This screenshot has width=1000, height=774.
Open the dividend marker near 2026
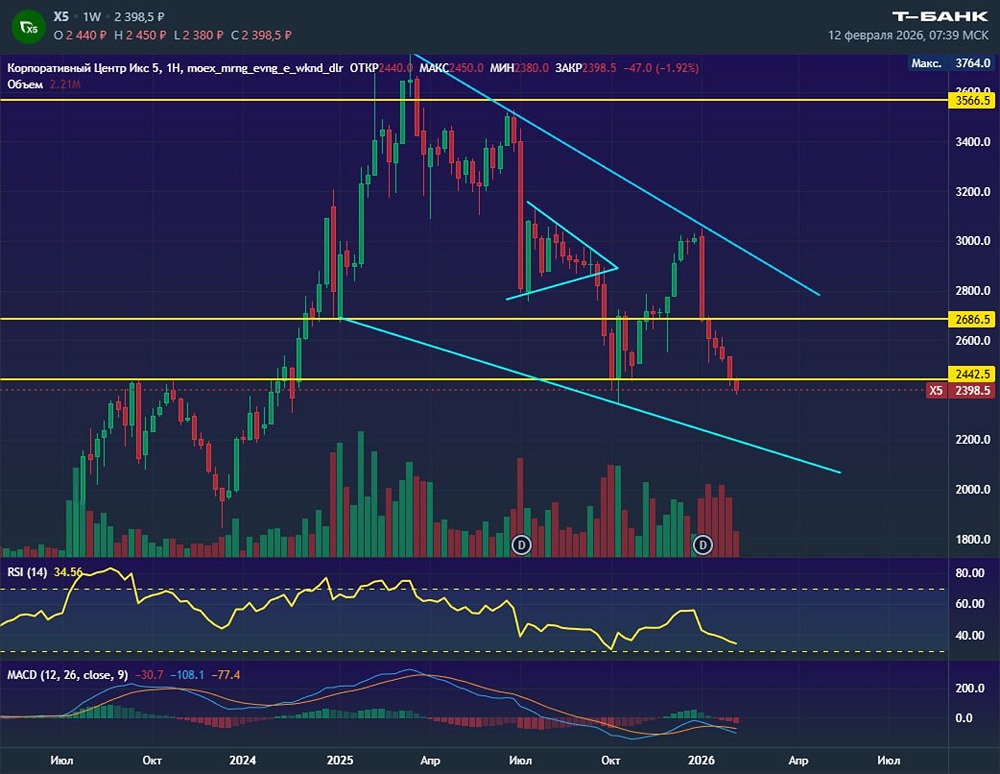[703, 544]
